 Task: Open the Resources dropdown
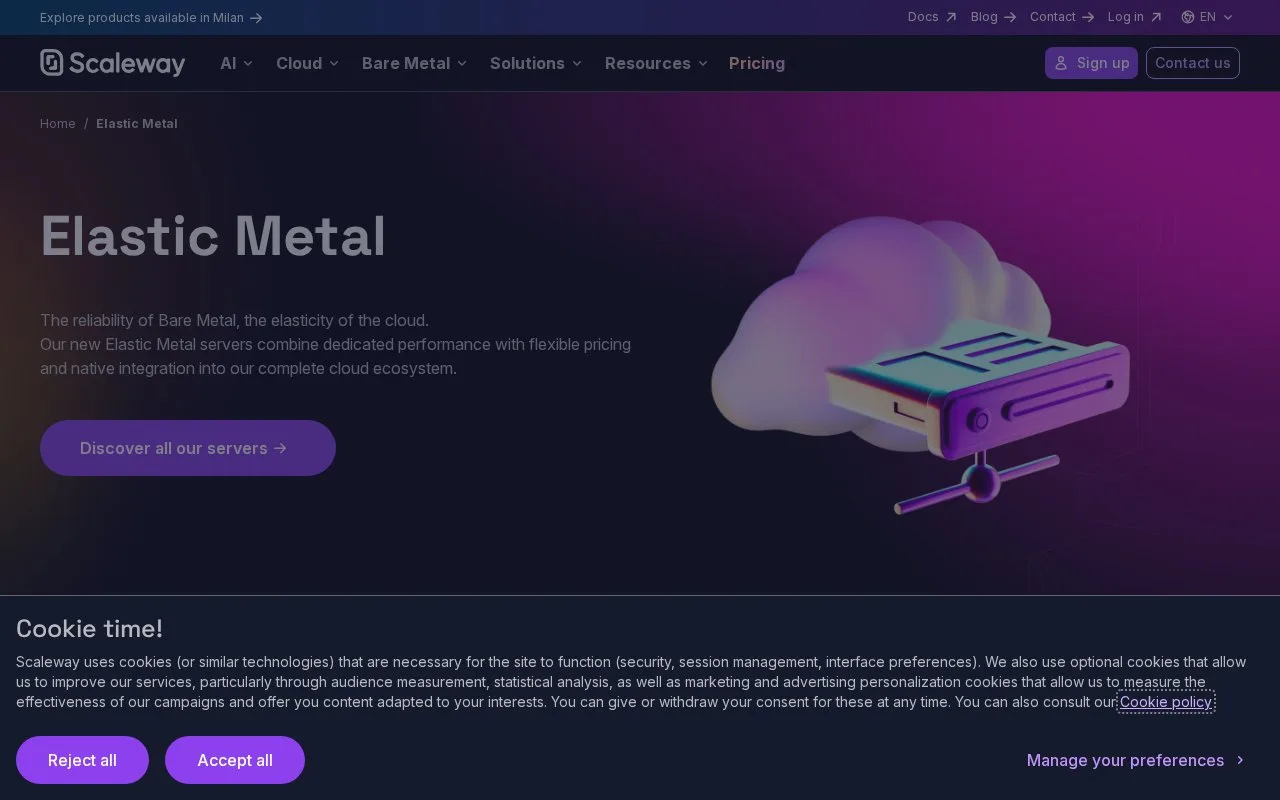656,63
